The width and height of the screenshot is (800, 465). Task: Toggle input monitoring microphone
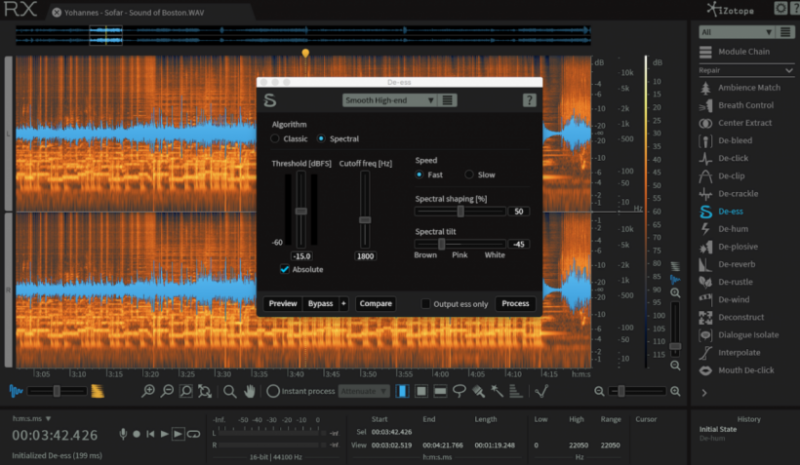point(123,434)
